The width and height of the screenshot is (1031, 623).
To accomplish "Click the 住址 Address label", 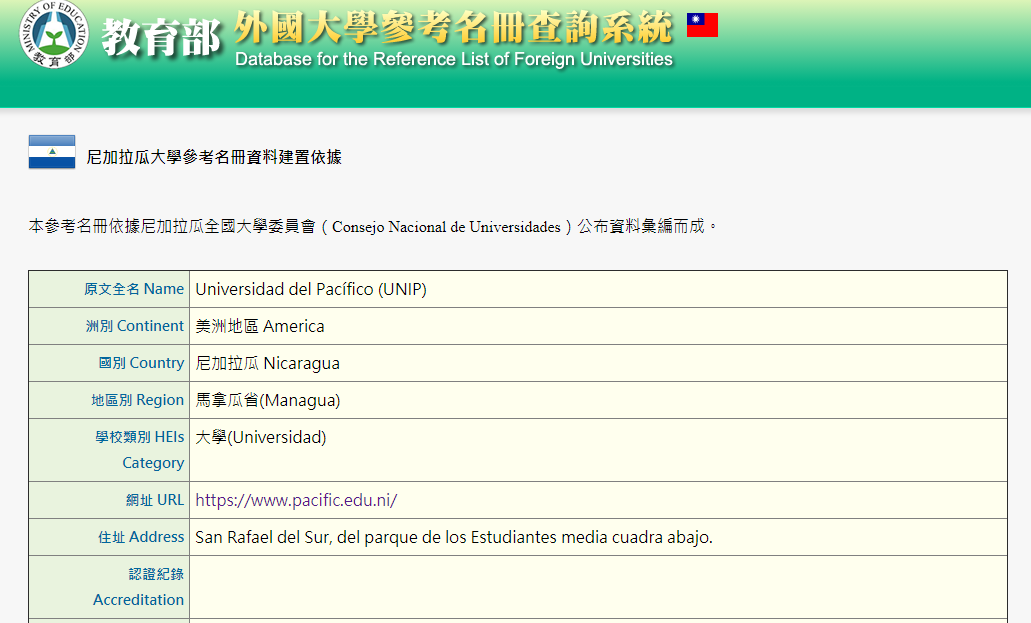I will 141,537.
